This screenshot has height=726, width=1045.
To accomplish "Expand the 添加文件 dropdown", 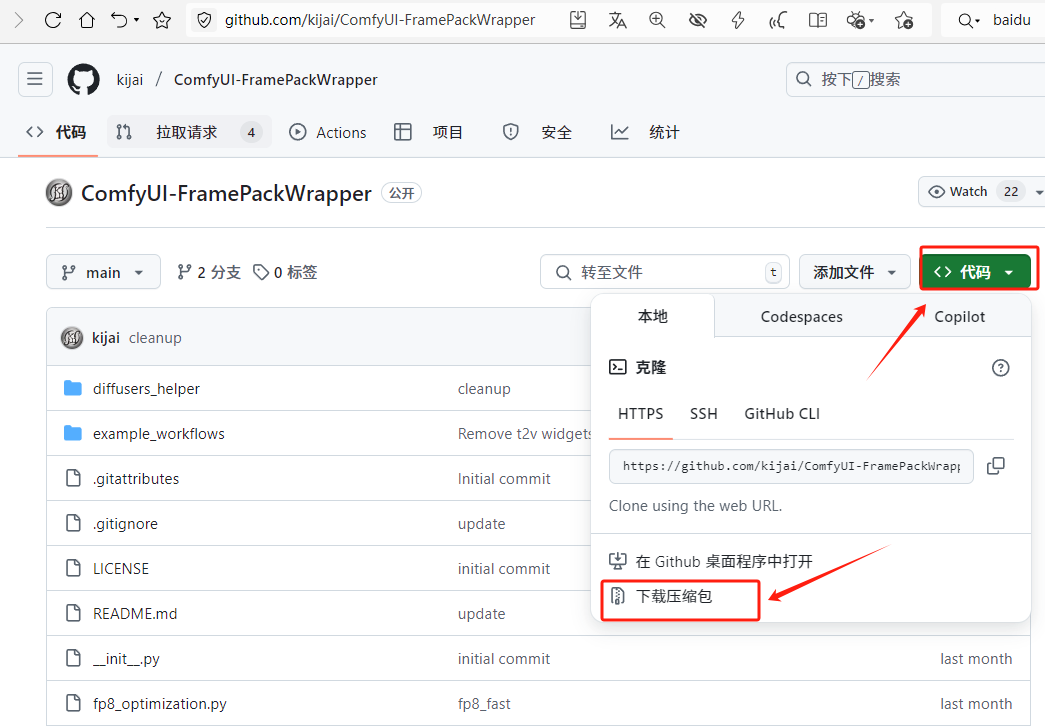I will (x=854, y=272).
